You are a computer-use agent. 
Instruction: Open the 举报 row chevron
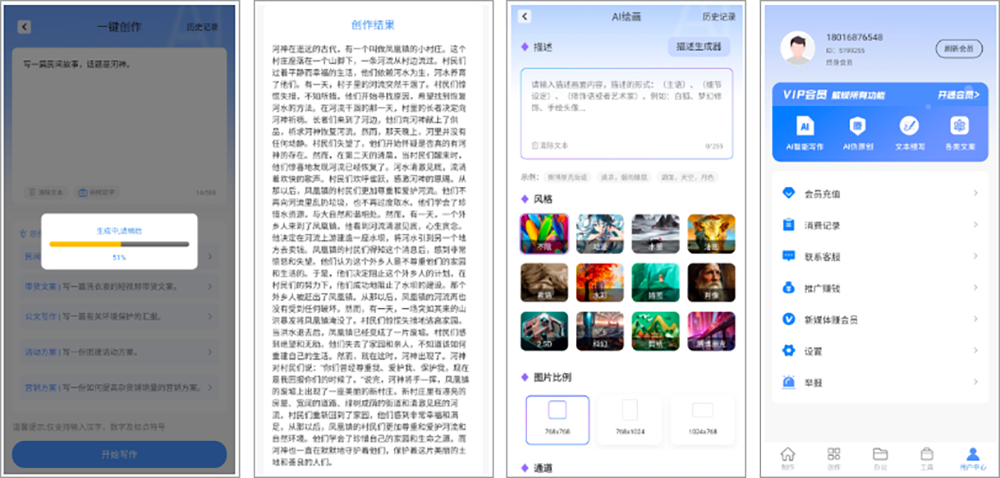[x=975, y=382]
